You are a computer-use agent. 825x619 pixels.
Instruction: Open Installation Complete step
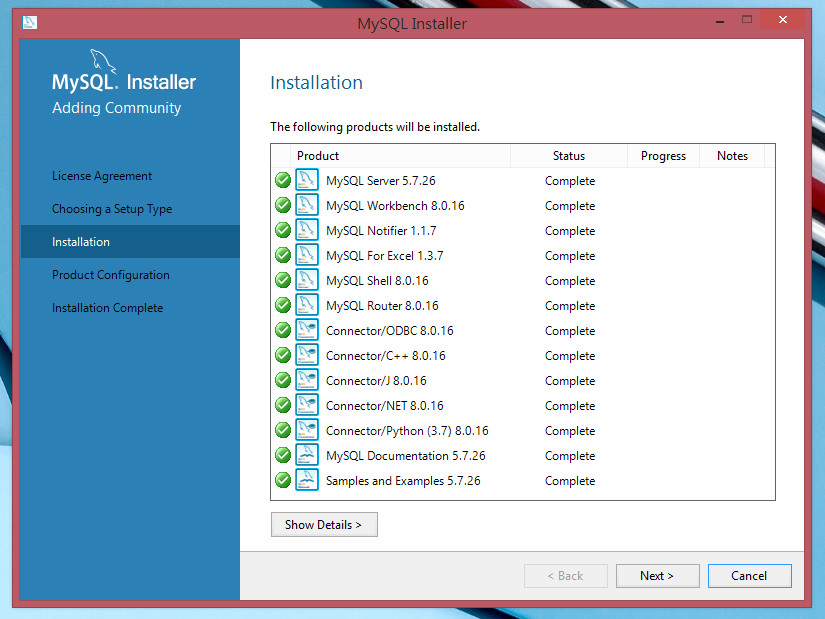(x=108, y=308)
